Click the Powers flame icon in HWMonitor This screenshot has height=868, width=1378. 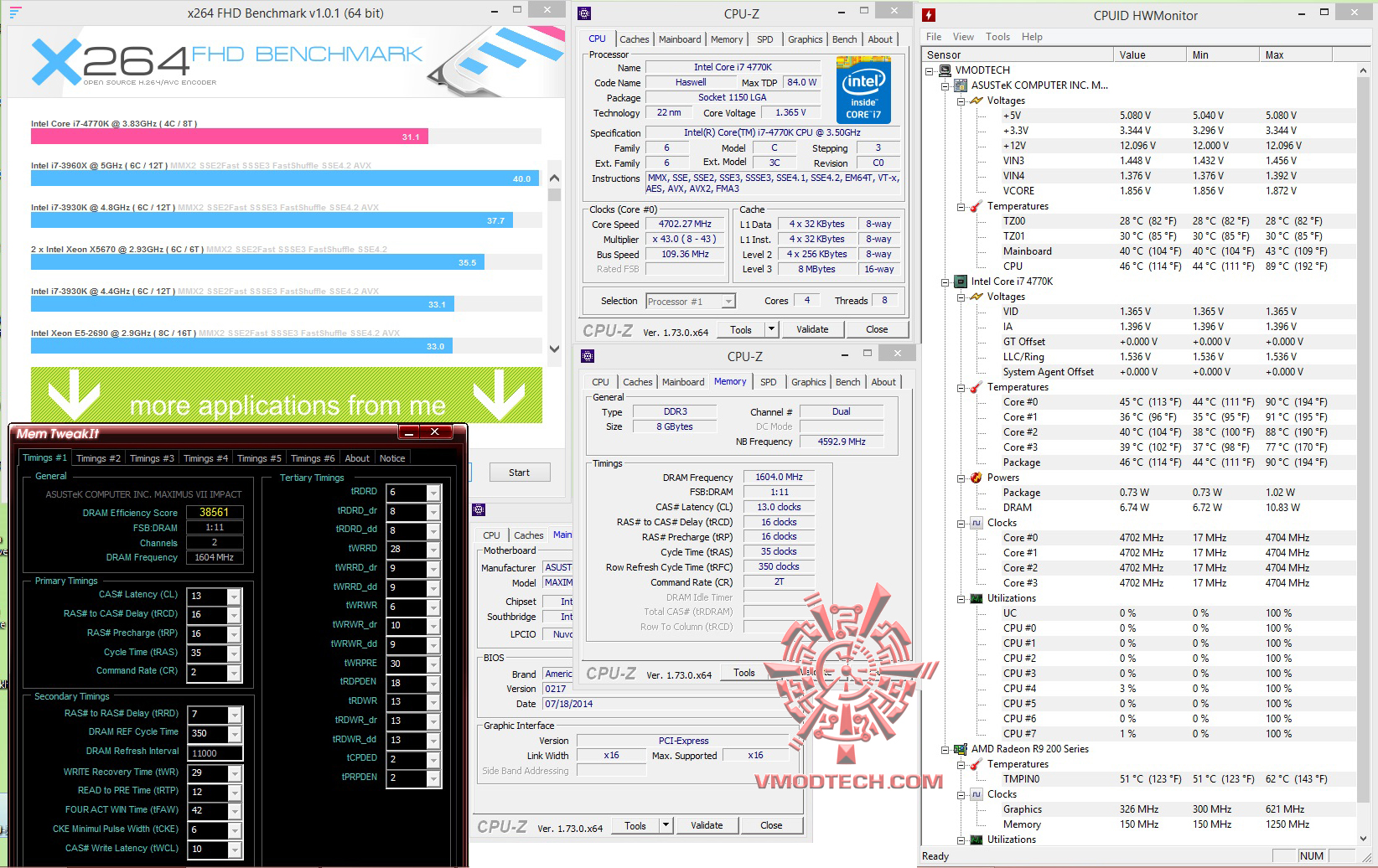[x=976, y=478]
